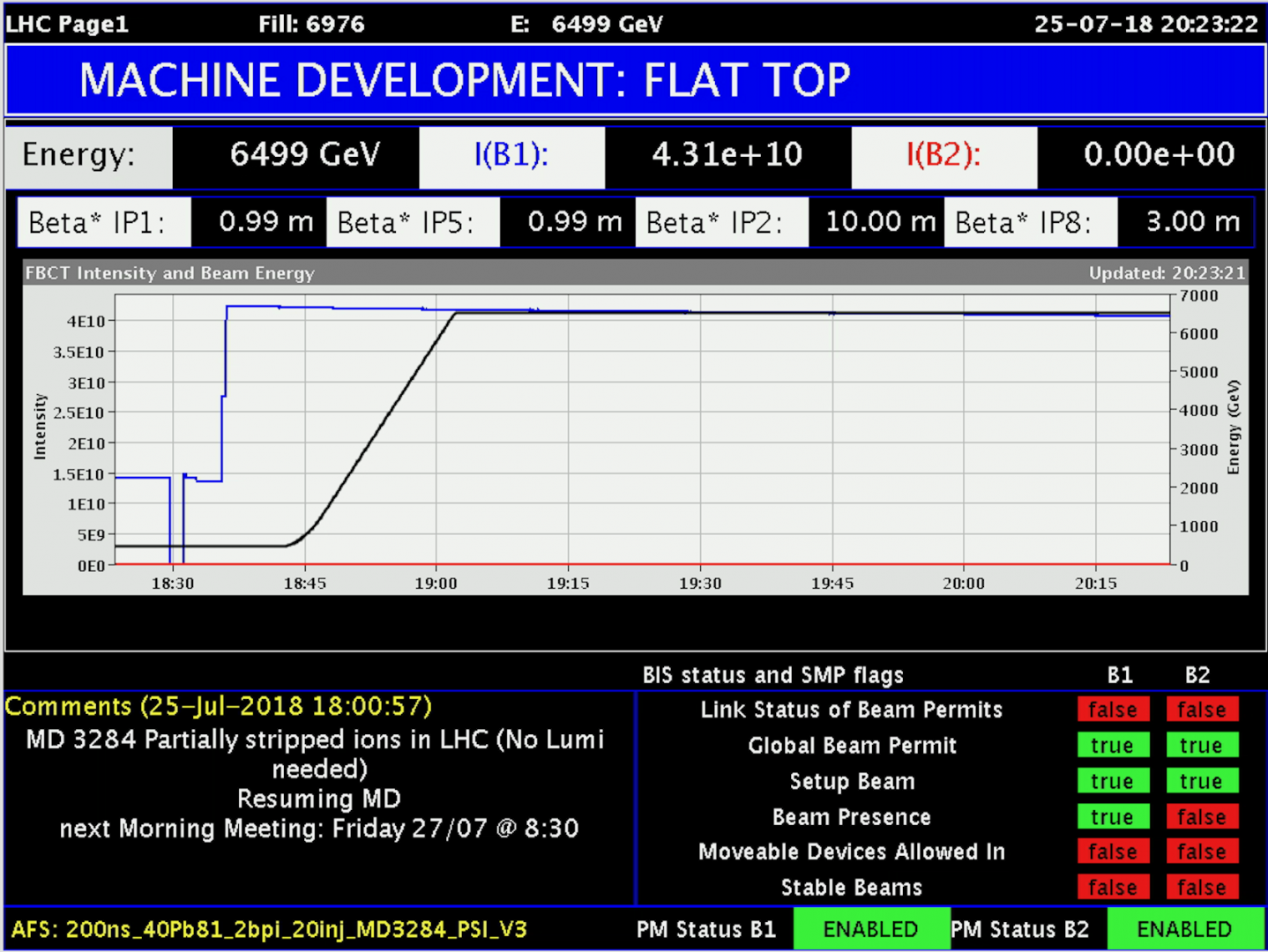Click the Beta* IP8: label
This screenshot has width=1268, height=952.
coord(1030,222)
